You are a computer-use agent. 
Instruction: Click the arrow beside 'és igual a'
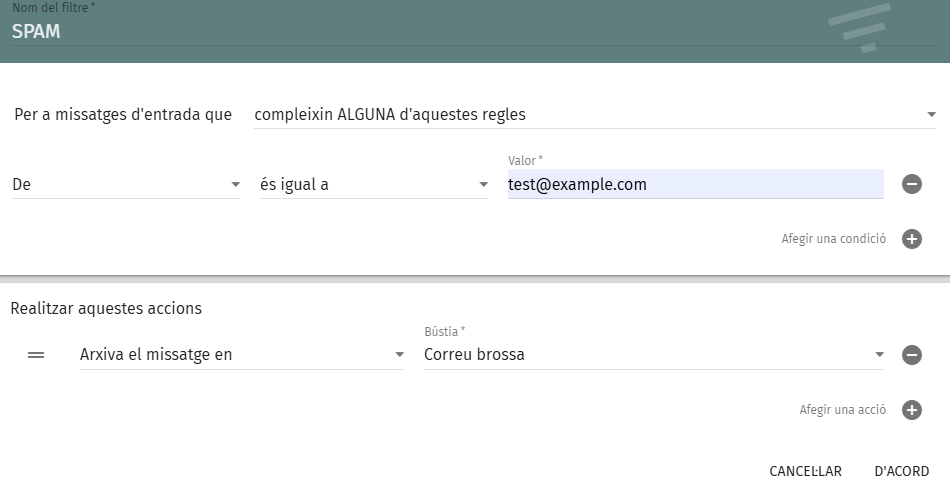coord(484,185)
